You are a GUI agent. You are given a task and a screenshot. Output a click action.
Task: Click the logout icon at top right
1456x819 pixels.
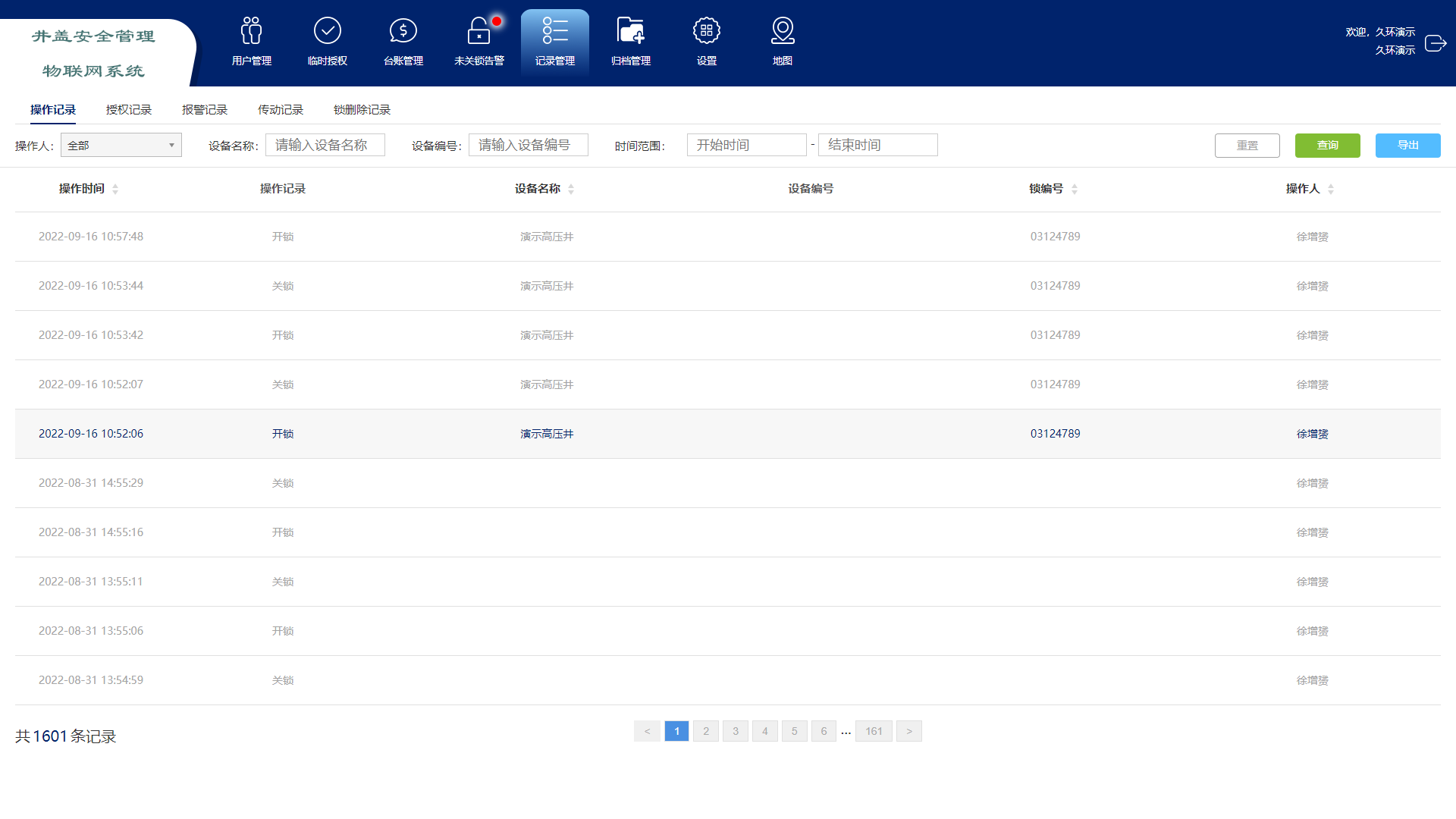[x=1435, y=42]
